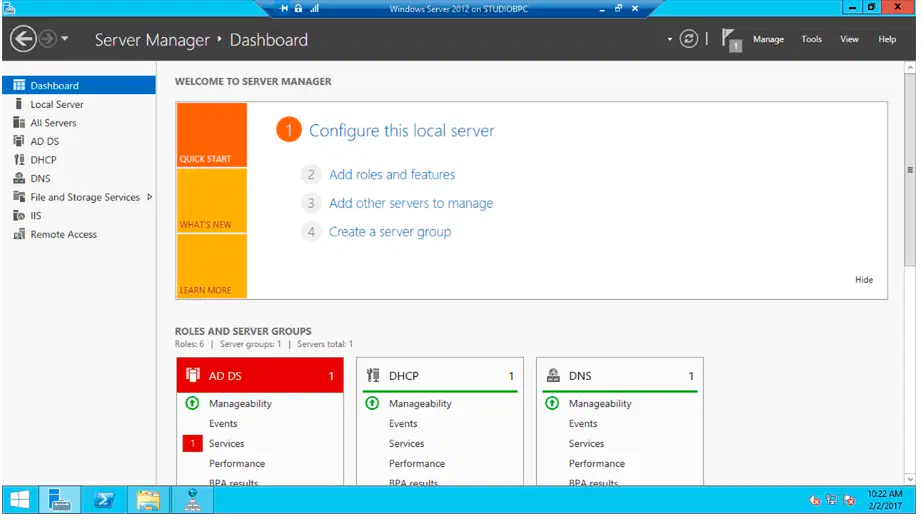Open Services in the DHCP tile
This screenshot has height=520, width=923.
coord(407,443)
